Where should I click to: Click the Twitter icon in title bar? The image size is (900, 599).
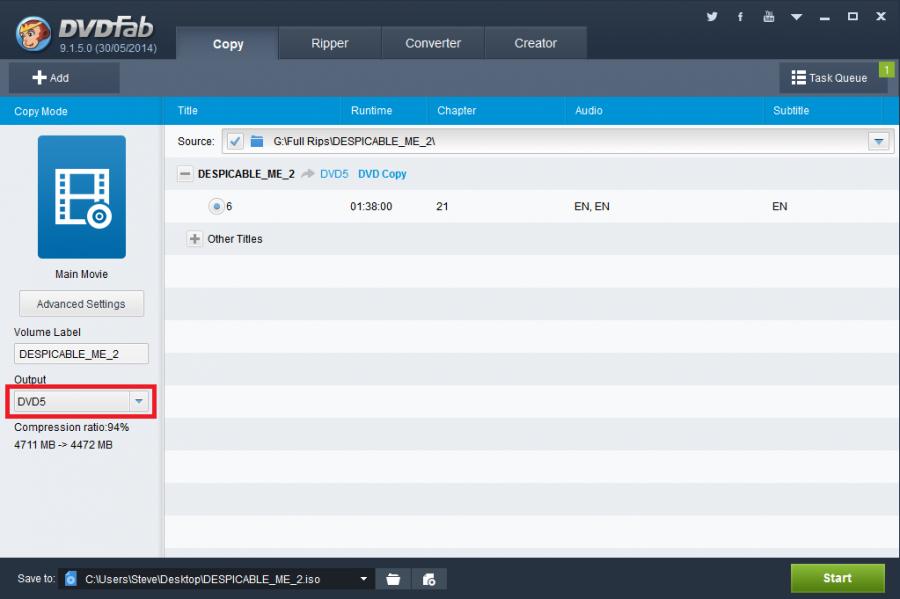point(712,16)
